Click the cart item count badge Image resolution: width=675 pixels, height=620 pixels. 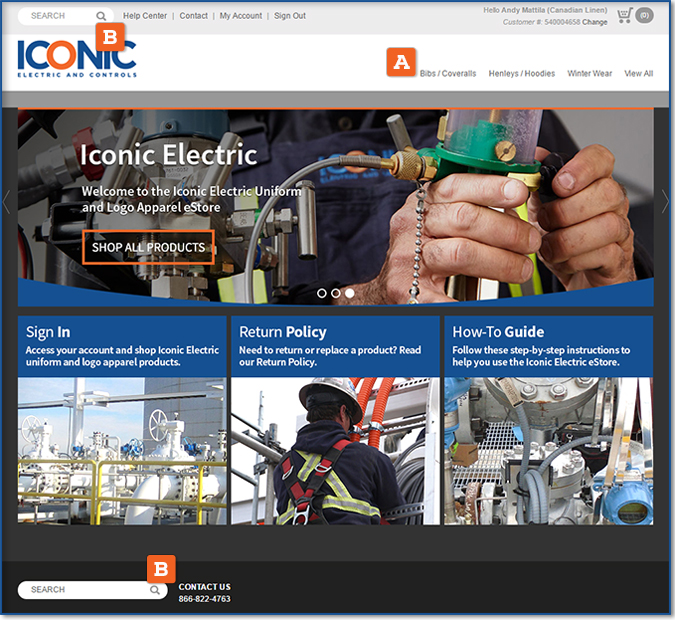[x=644, y=16]
